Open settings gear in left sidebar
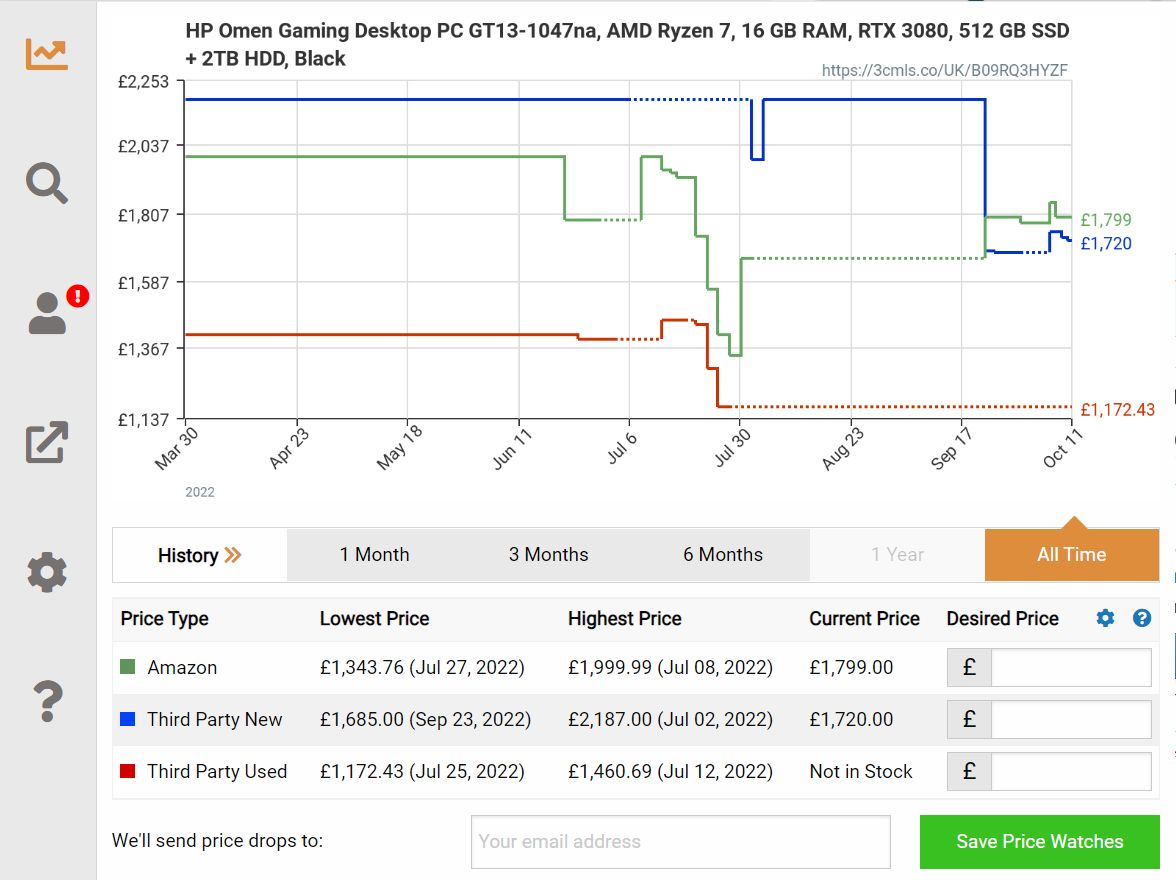 (47, 573)
